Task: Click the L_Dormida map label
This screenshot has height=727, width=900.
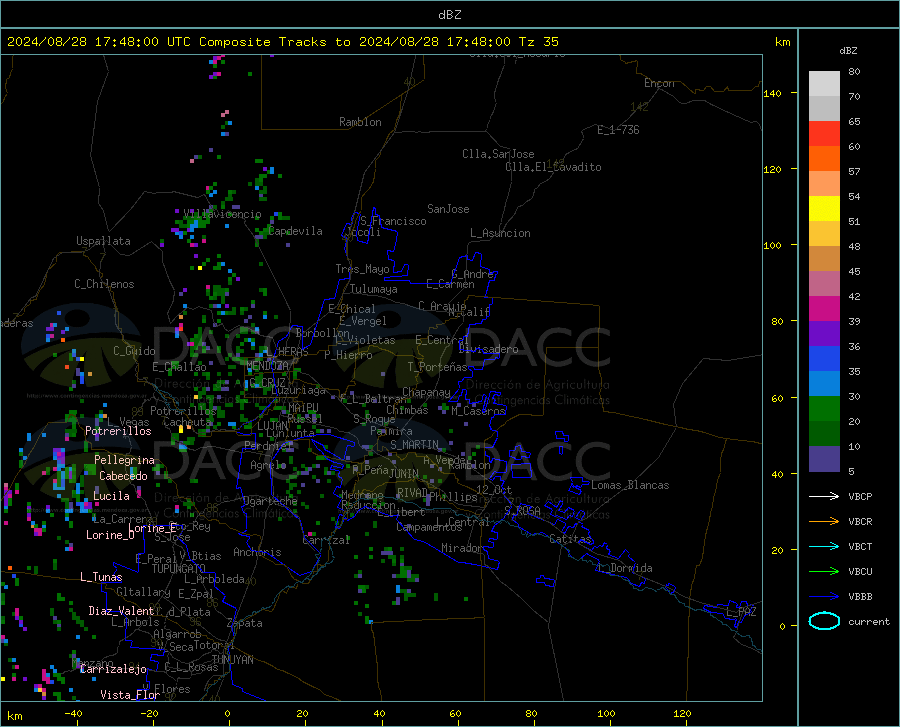Action: [x=625, y=568]
